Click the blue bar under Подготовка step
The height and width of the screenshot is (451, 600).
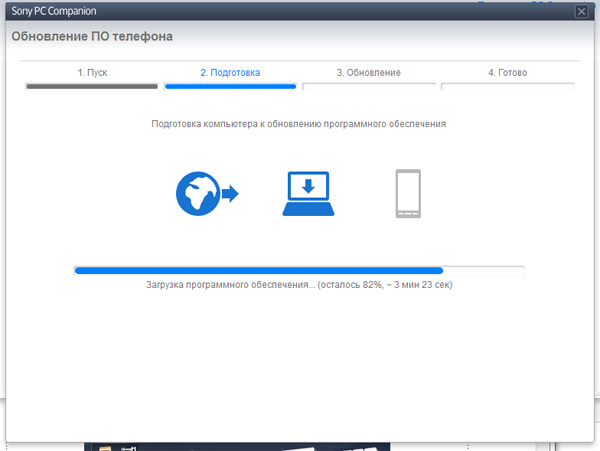(x=230, y=87)
